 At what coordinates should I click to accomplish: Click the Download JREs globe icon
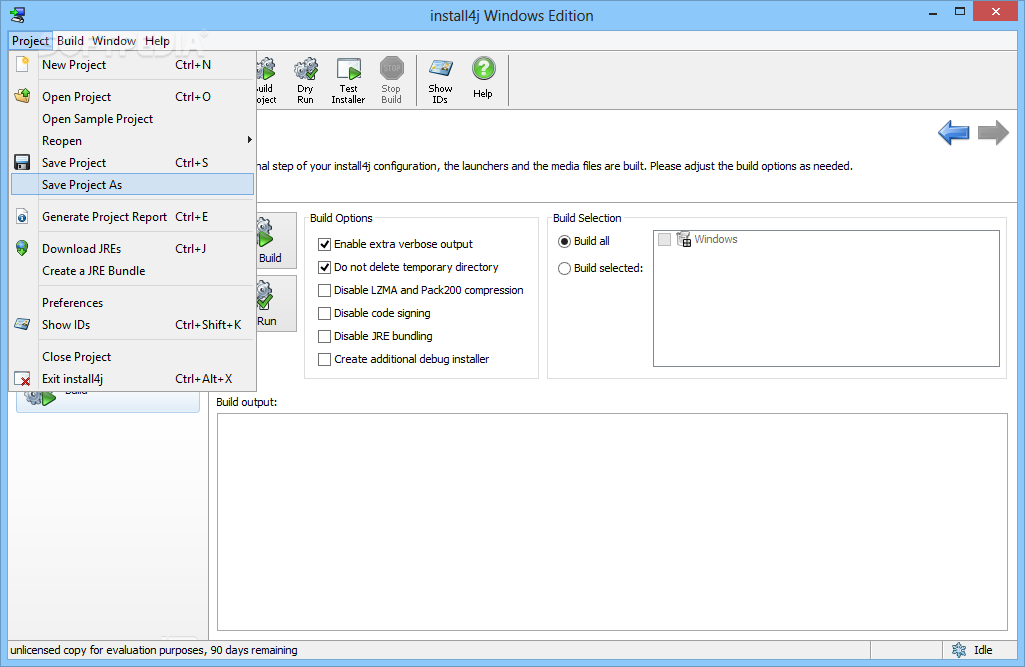tap(22, 248)
